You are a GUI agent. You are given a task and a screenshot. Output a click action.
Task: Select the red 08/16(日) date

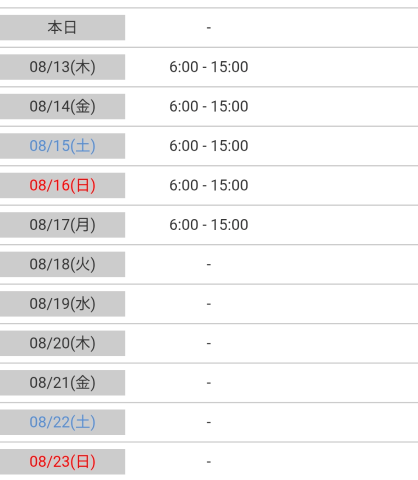(x=62, y=185)
